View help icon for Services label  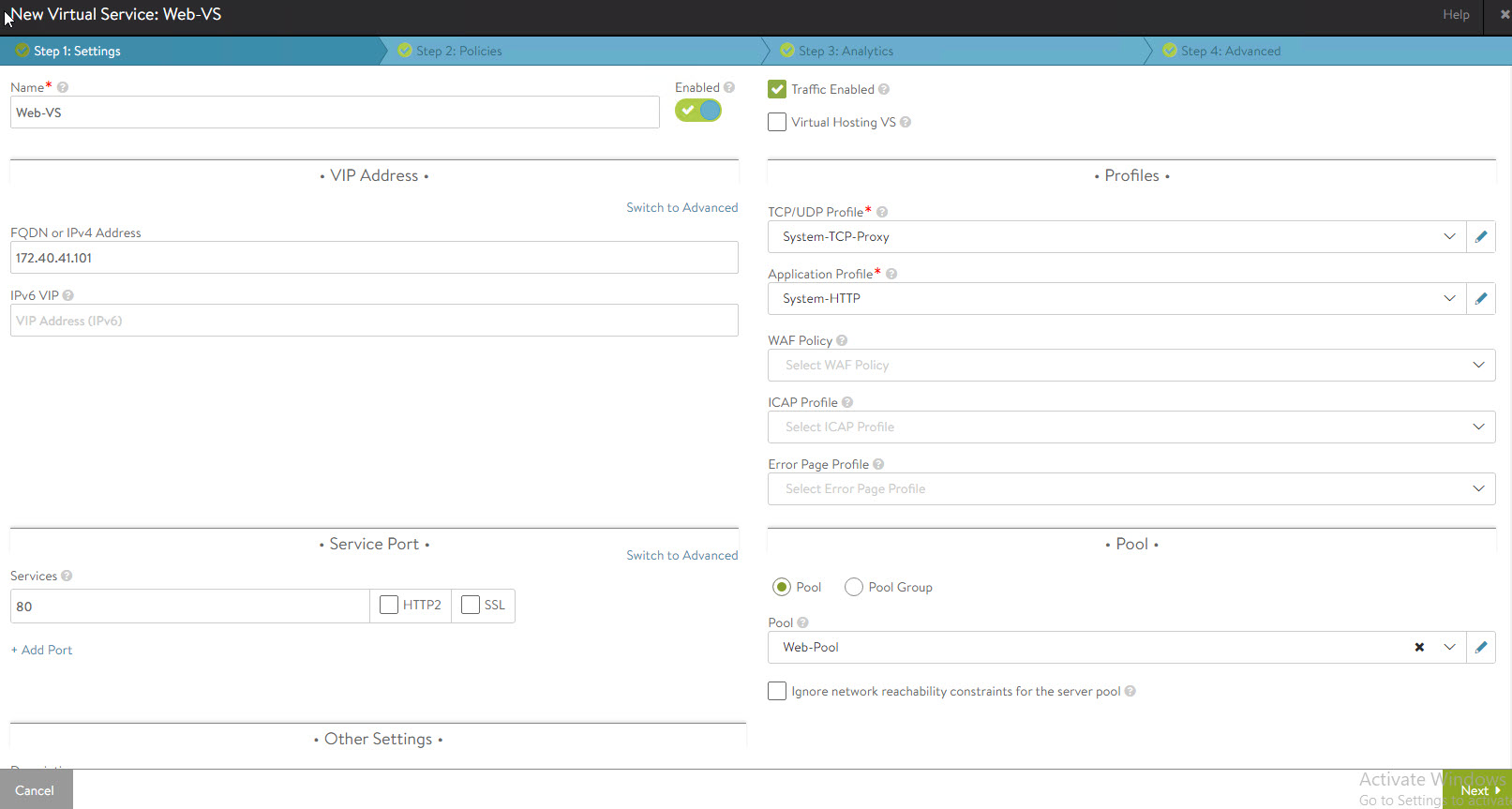[67, 576]
